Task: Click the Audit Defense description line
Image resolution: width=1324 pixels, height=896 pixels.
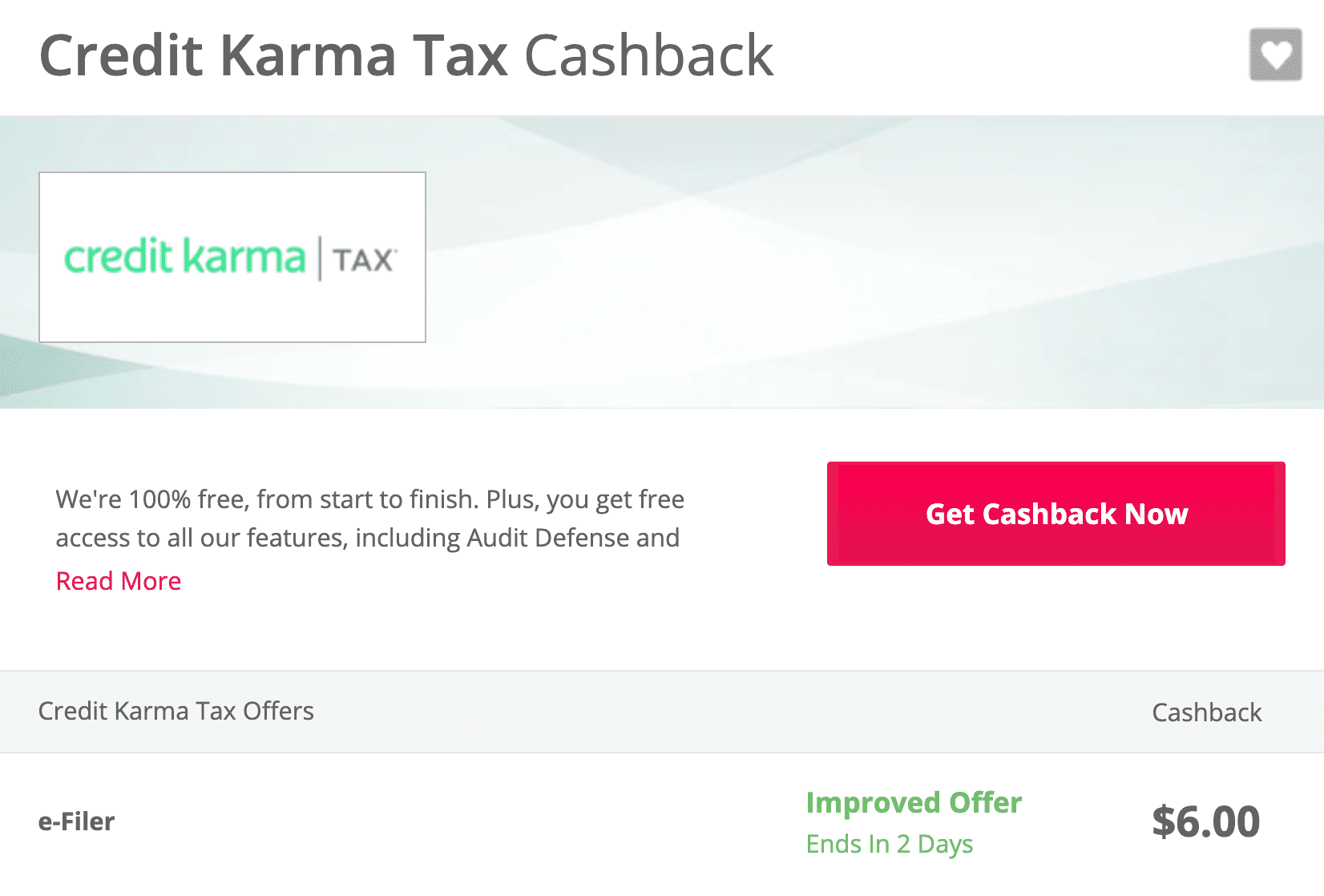Action: (x=368, y=538)
